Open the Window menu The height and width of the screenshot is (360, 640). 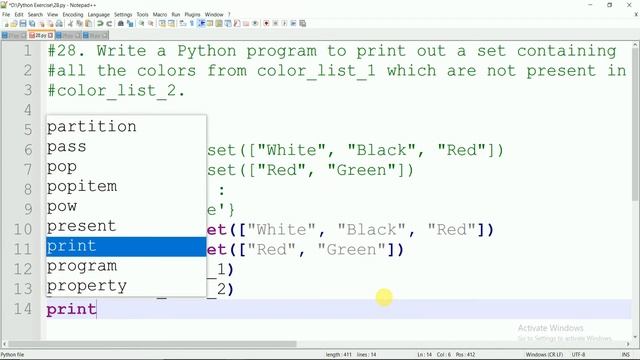tap(214, 14)
